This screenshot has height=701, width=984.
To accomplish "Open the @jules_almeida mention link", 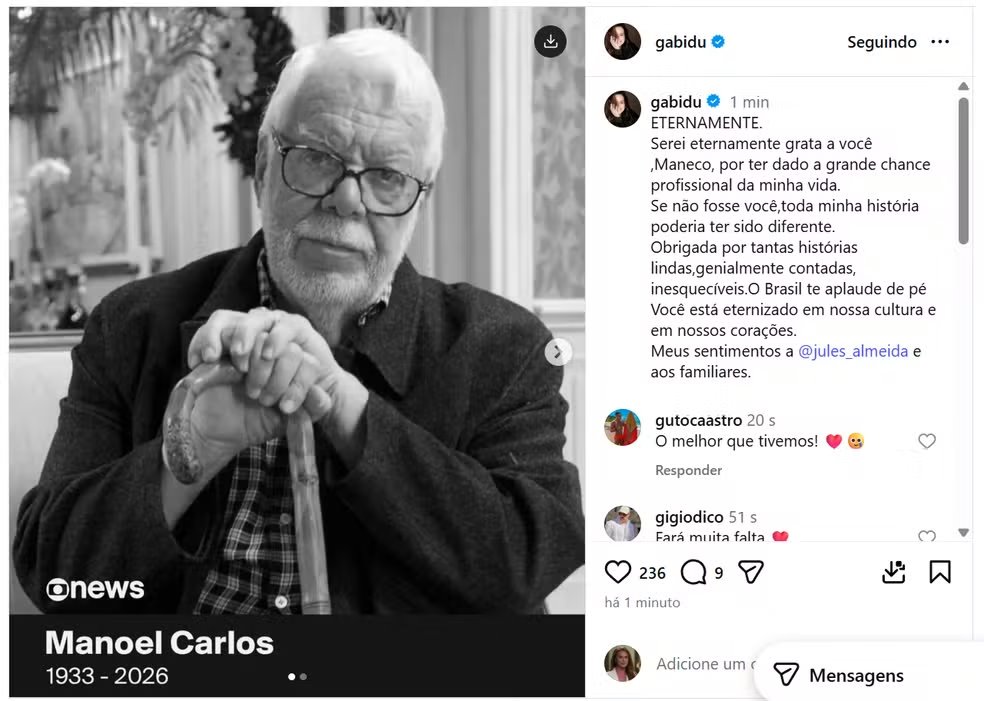I will click(x=853, y=351).
